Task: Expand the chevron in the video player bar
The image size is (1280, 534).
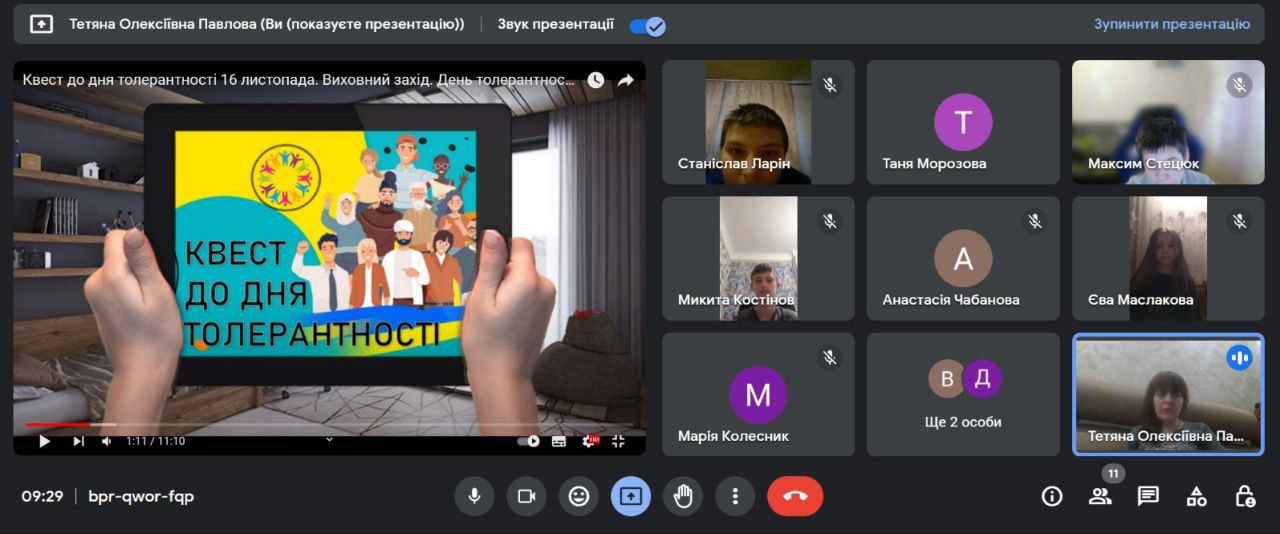Action: (x=329, y=439)
